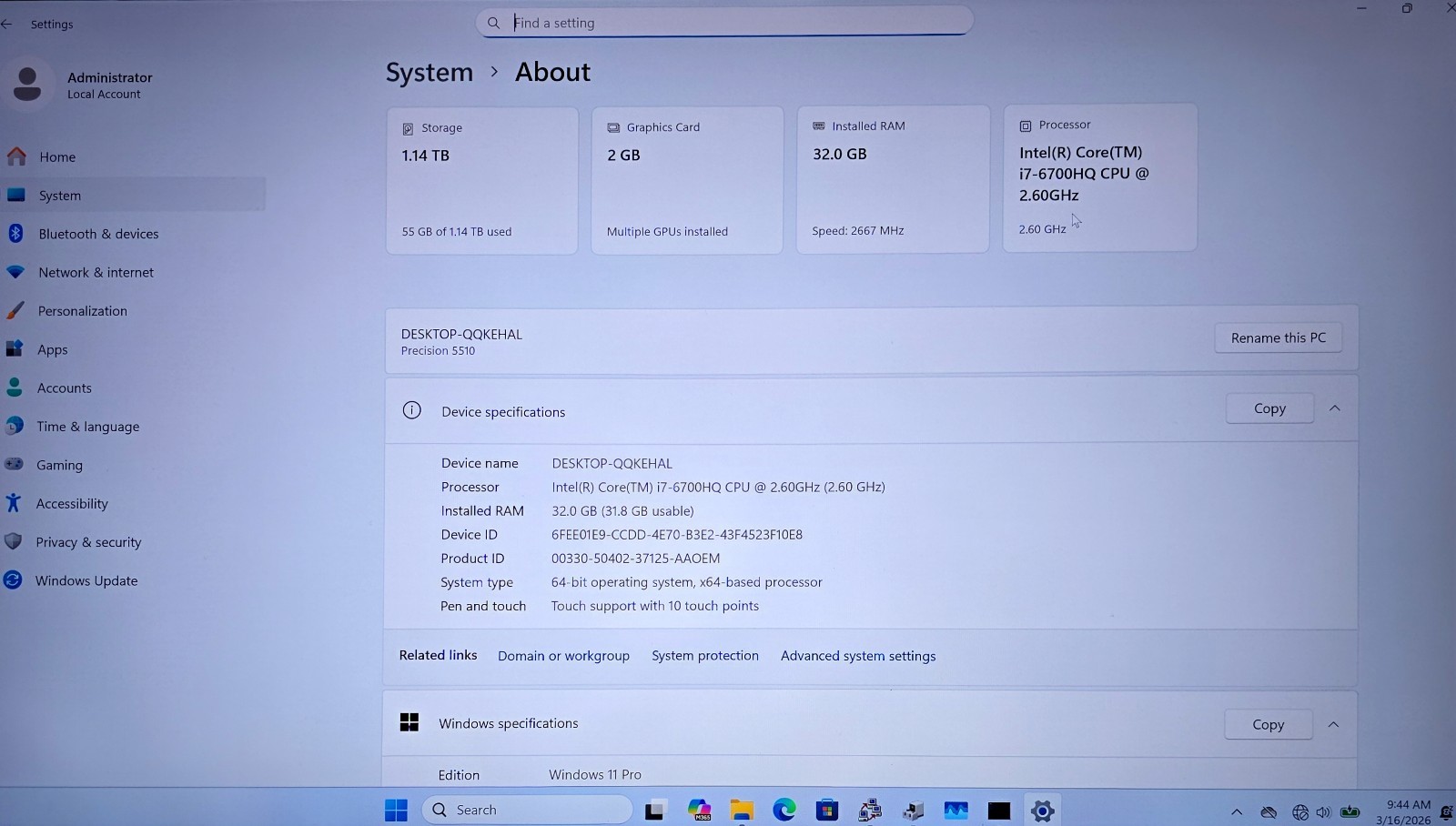Show hidden system tray icons
The width and height of the screenshot is (1456, 826).
point(1237,812)
